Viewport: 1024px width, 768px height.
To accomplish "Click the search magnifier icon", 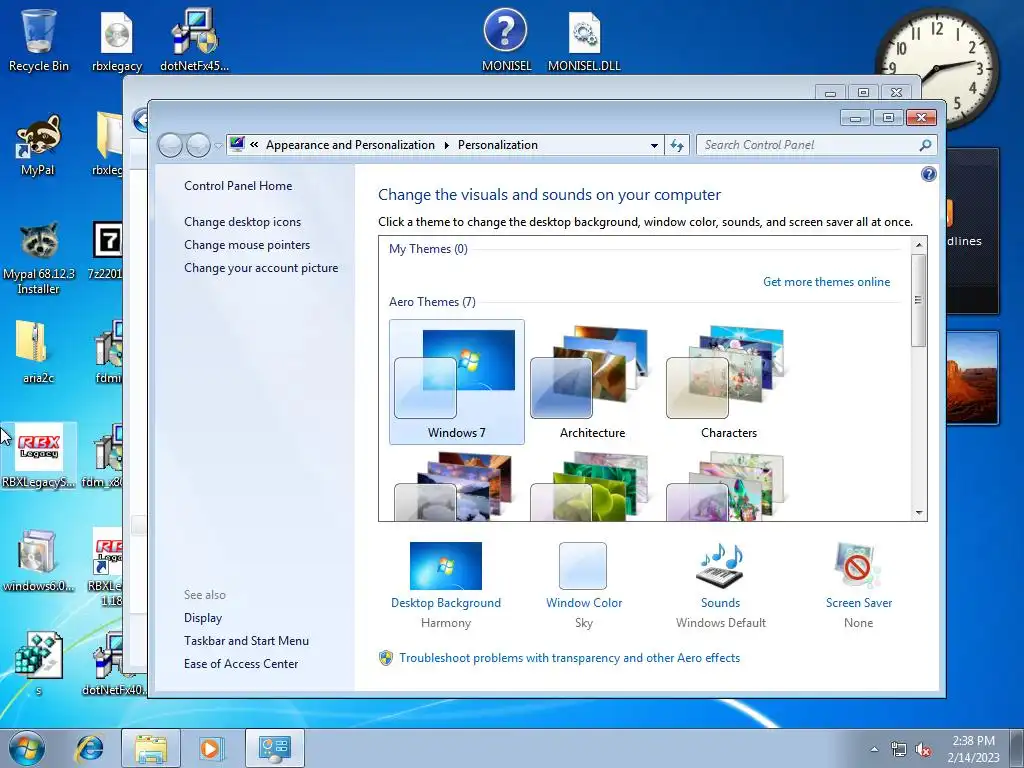I will [925, 145].
